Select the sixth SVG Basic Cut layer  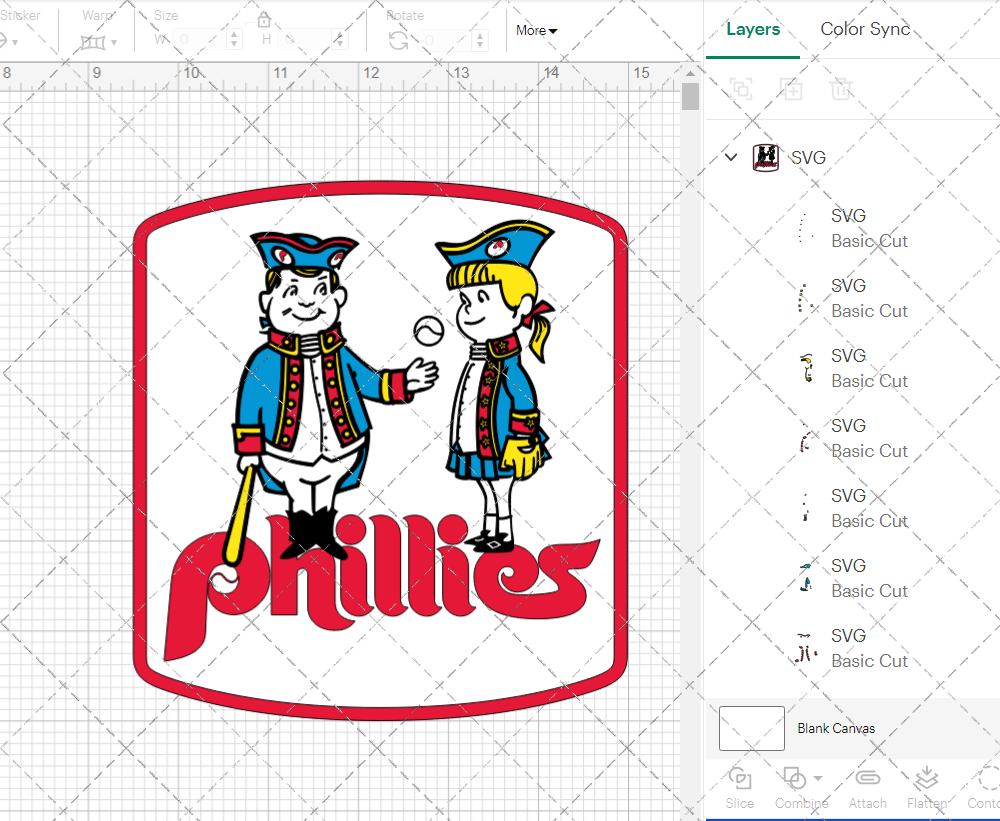pyautogui.click(x=853, y=579)
